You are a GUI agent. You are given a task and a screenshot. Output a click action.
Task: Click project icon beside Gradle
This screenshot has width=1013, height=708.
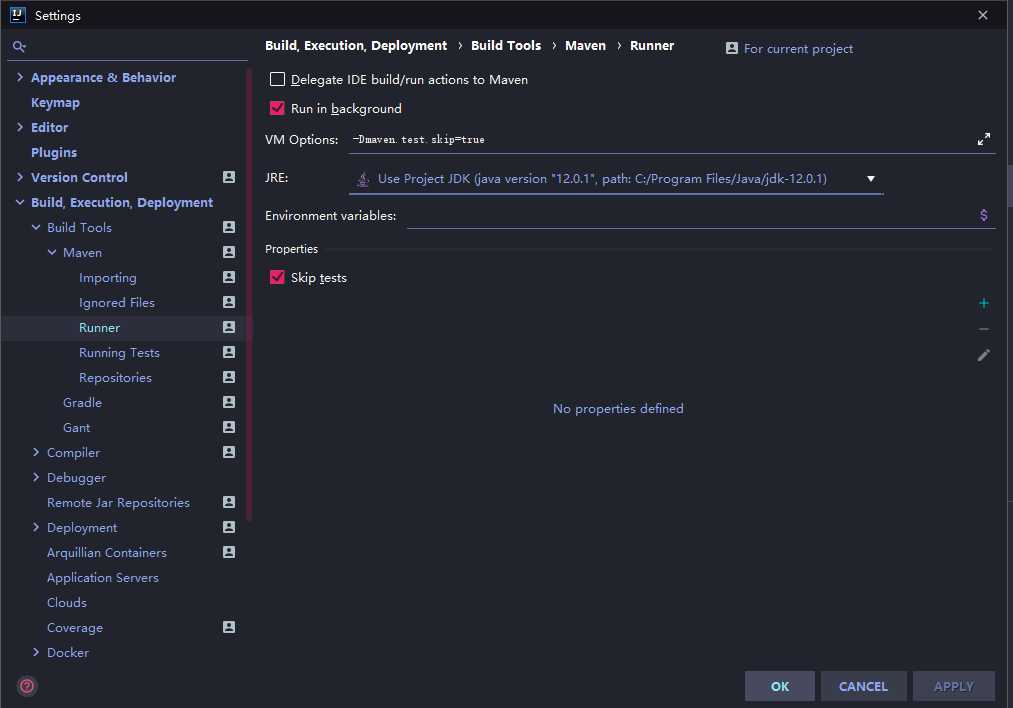[229, 402]
